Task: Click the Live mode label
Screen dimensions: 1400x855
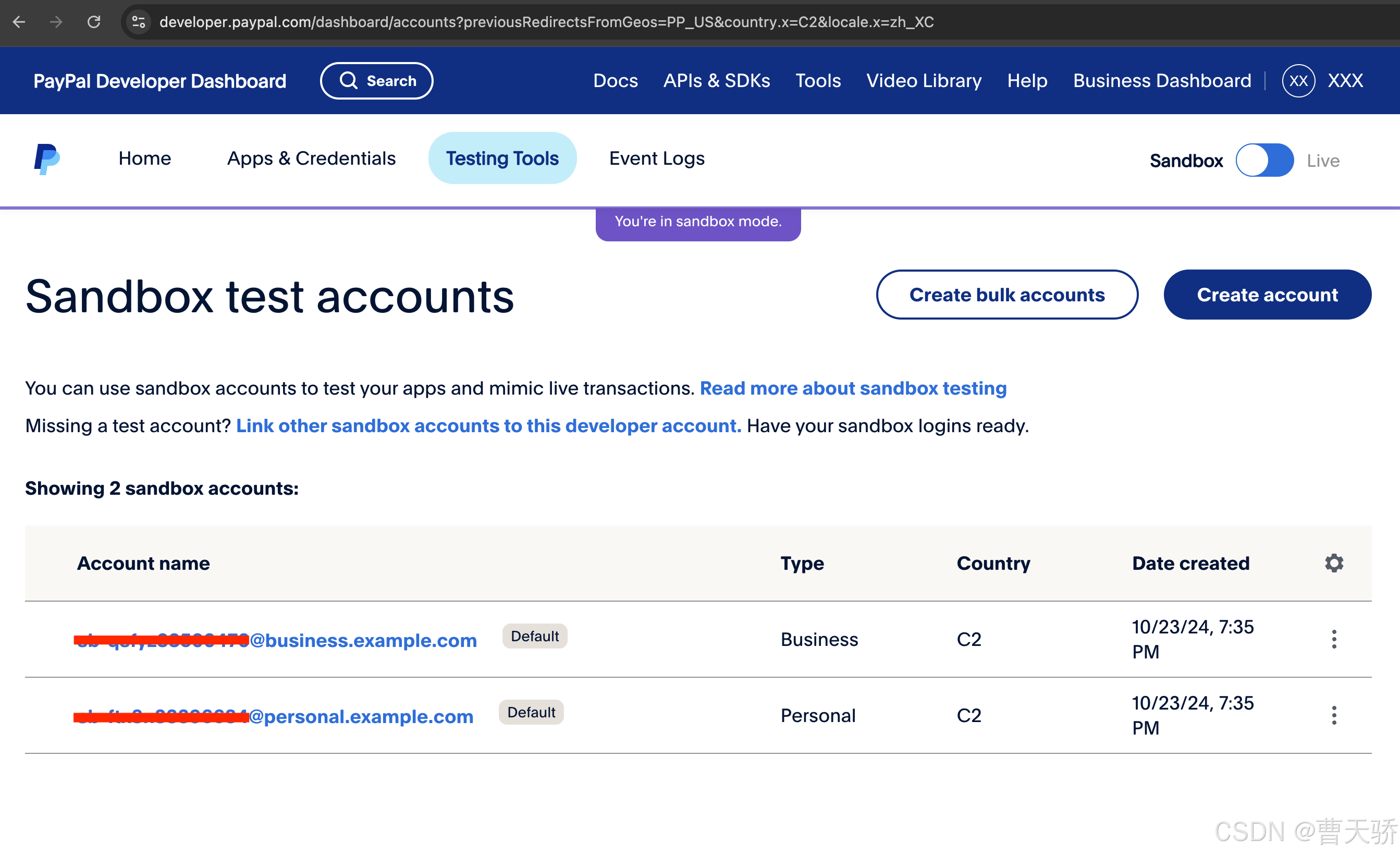Action: (x=1323, y=161)
